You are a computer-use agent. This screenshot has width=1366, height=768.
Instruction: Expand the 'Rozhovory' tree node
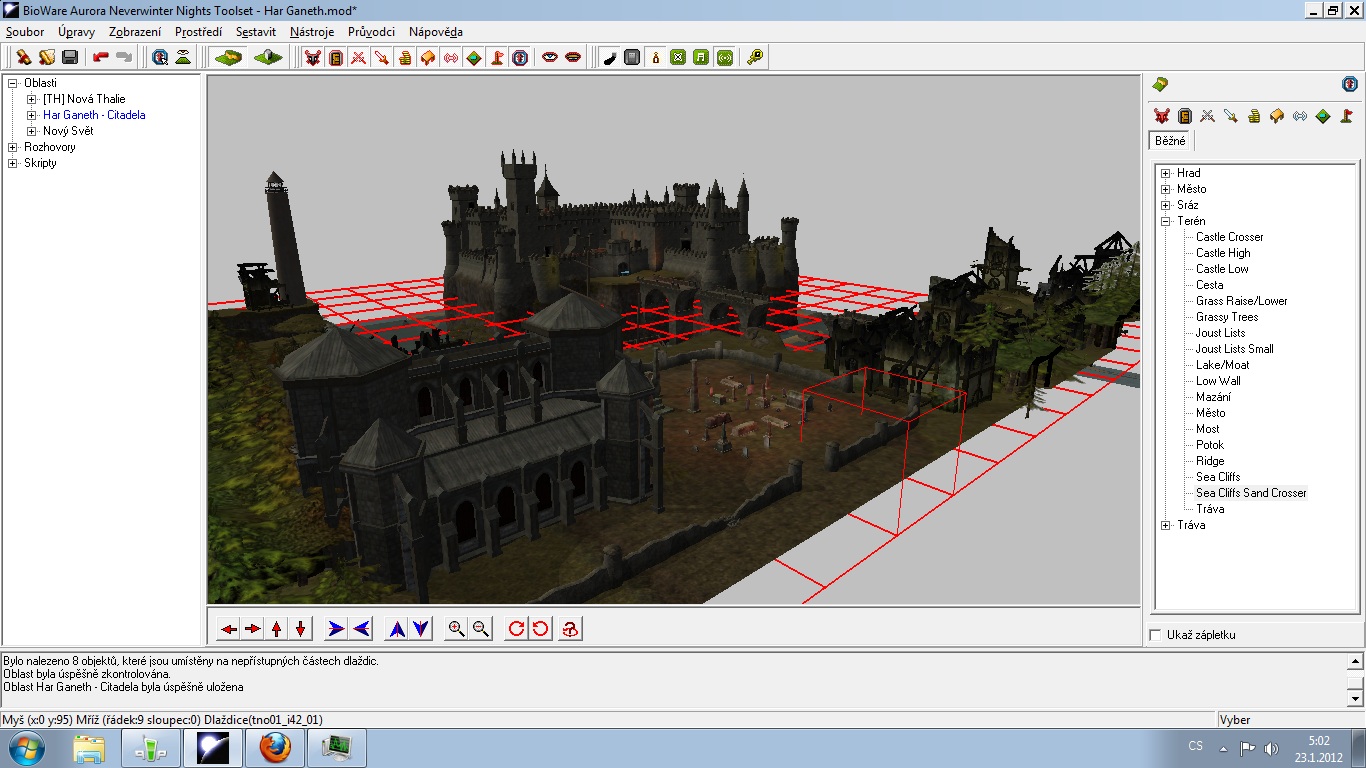pyautogui.click(x=13, y=147)
